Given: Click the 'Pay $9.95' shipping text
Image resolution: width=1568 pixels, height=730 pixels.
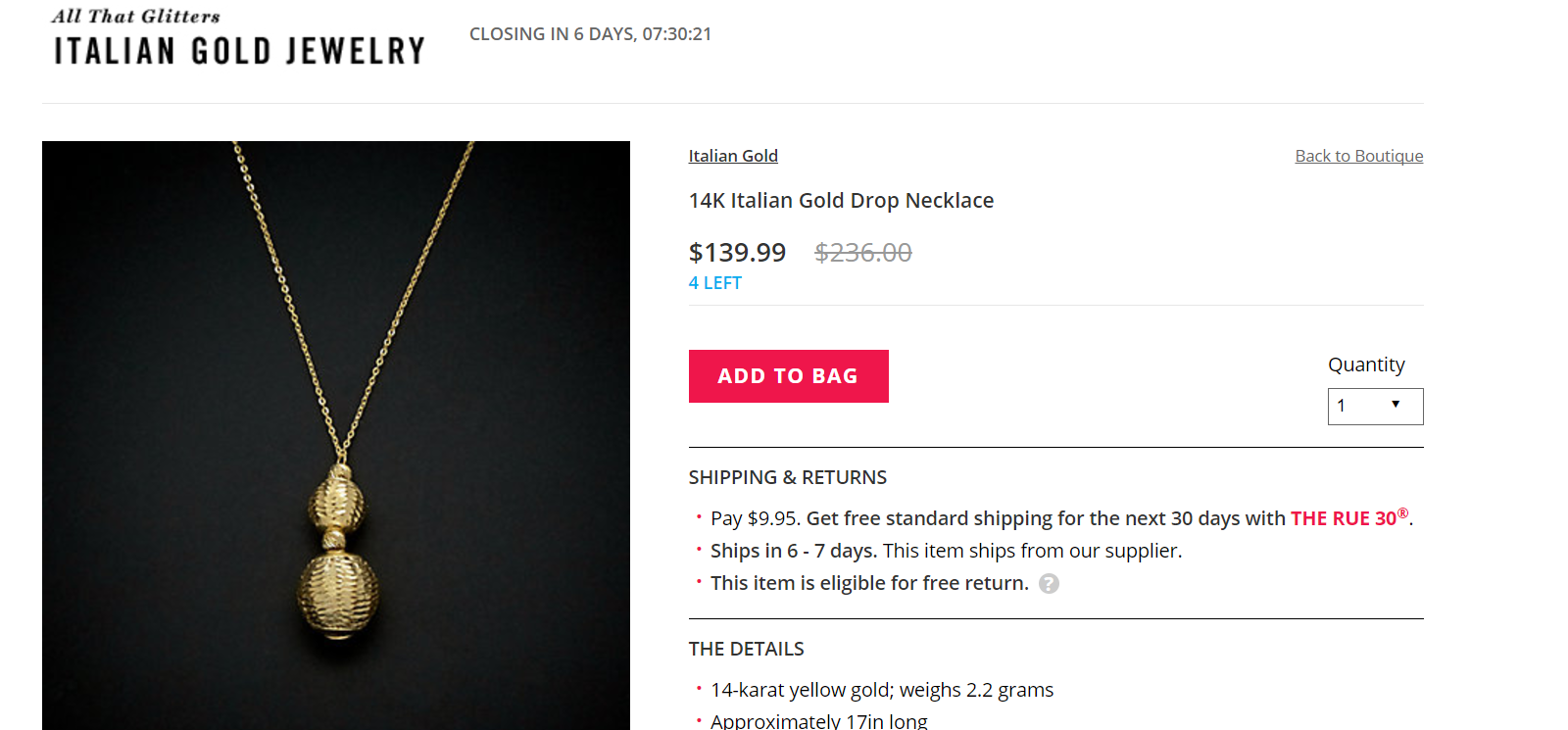Looking at the screenshot, I should [x=755, y=518].
